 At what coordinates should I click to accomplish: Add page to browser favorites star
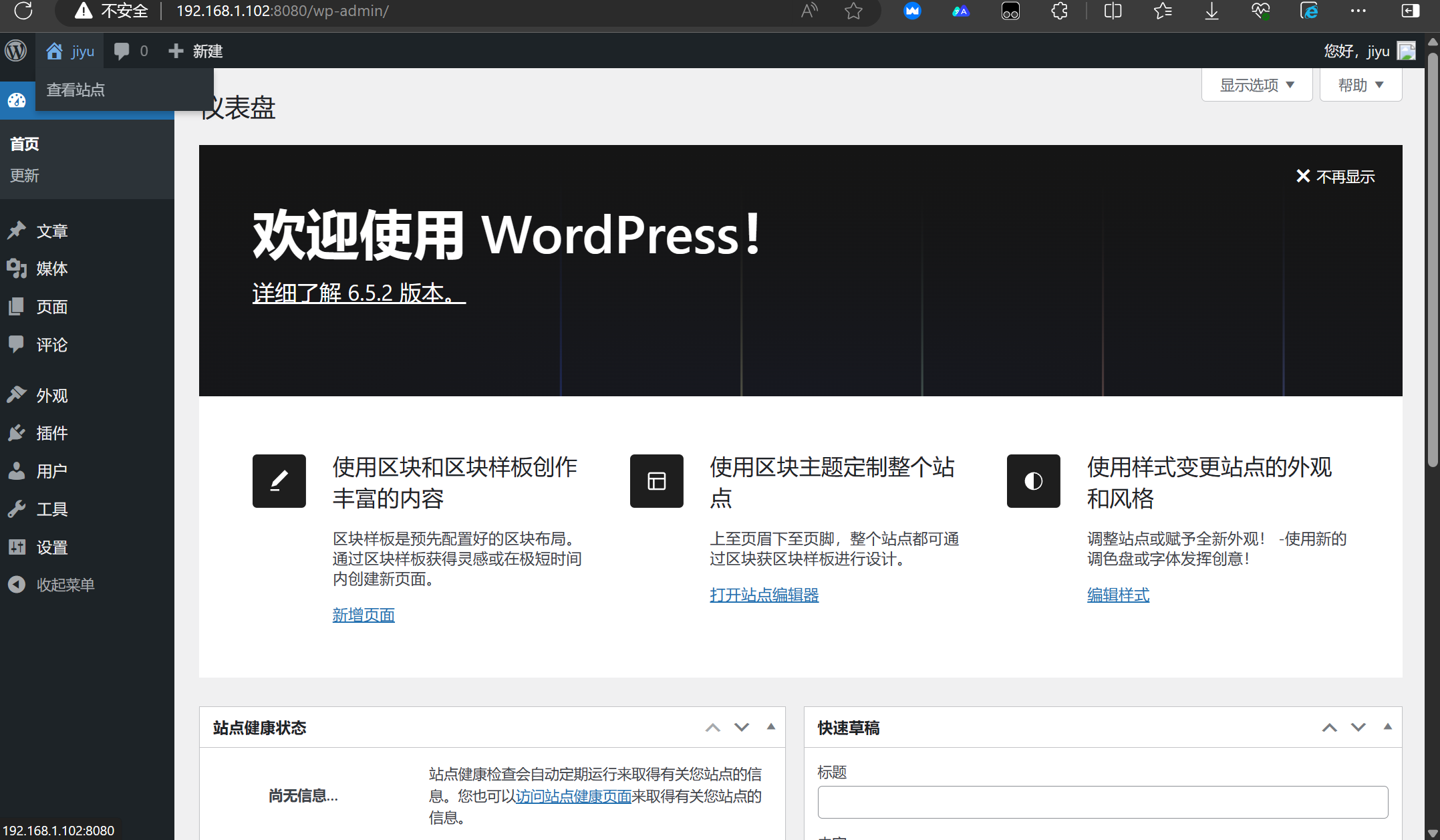[x=853, y=11]
